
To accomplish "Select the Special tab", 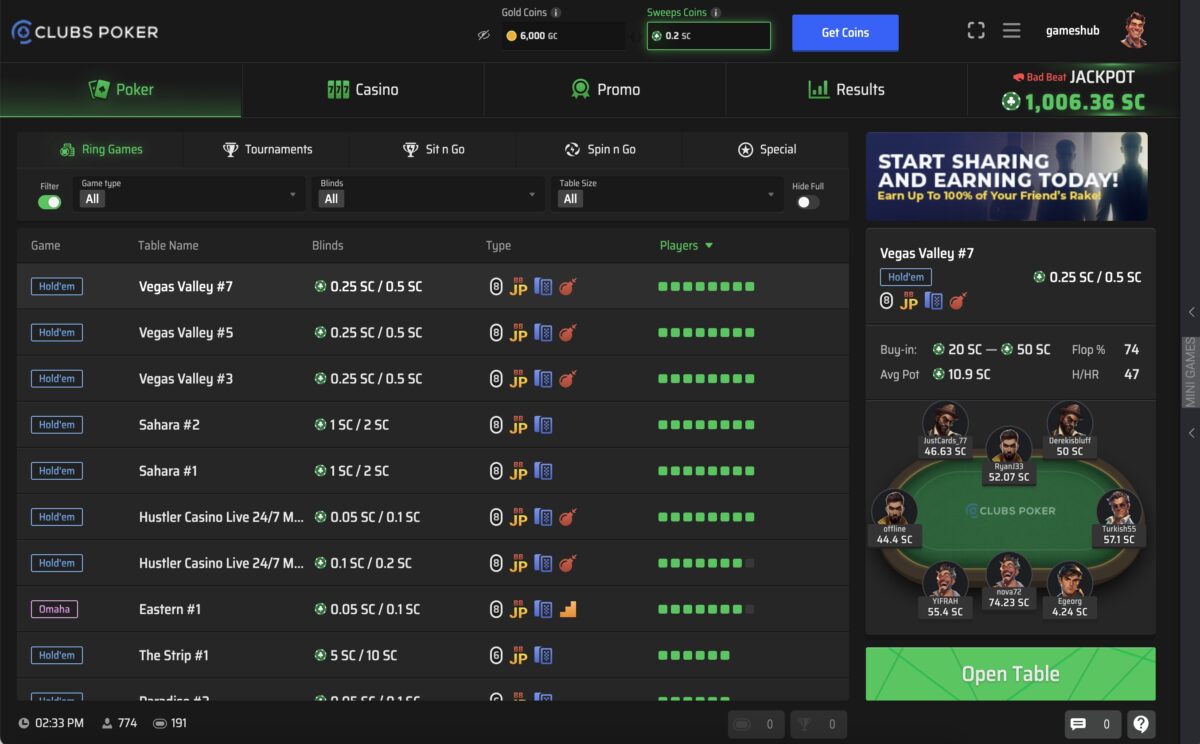I will [x=766, y=150].
